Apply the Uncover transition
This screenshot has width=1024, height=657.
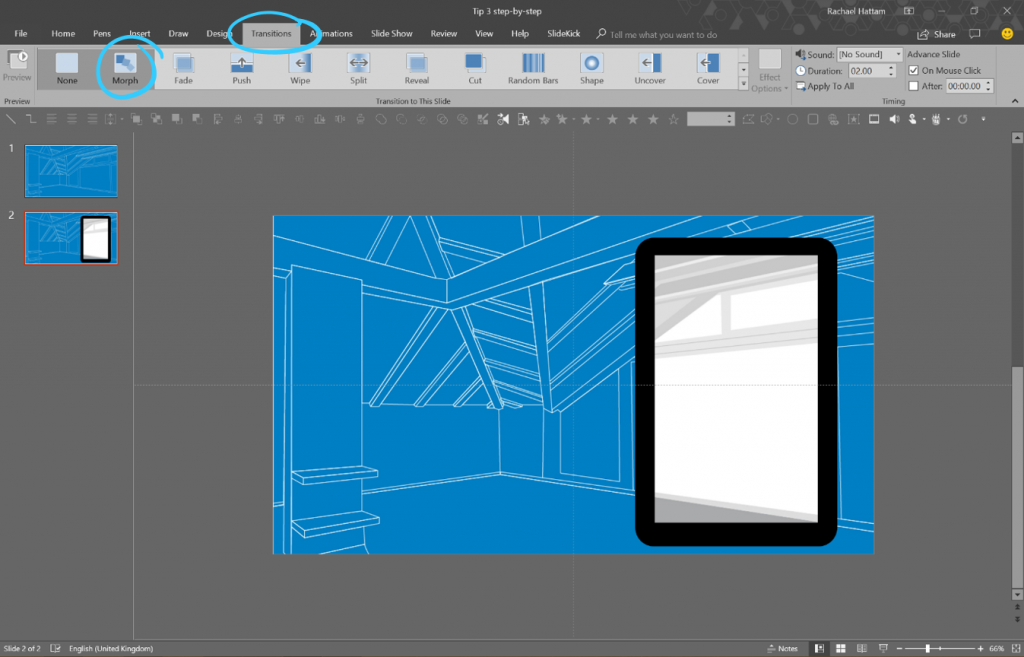tap(650, 68)
